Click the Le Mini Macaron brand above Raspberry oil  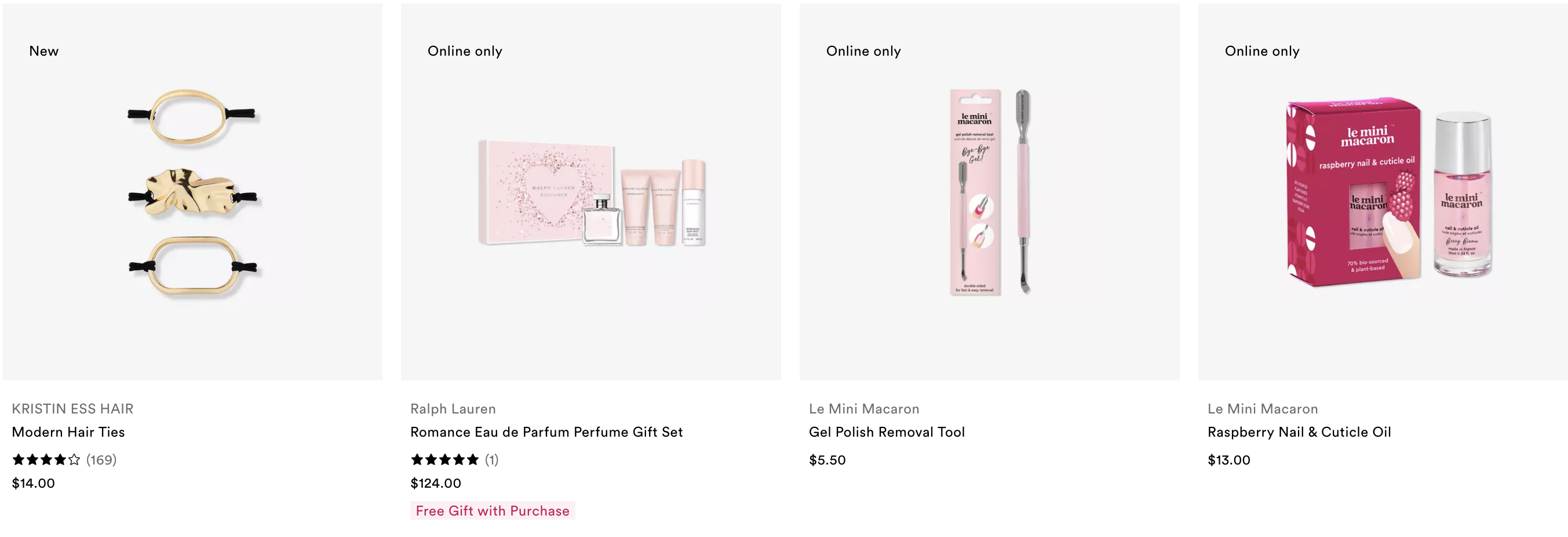point(1263,408)
